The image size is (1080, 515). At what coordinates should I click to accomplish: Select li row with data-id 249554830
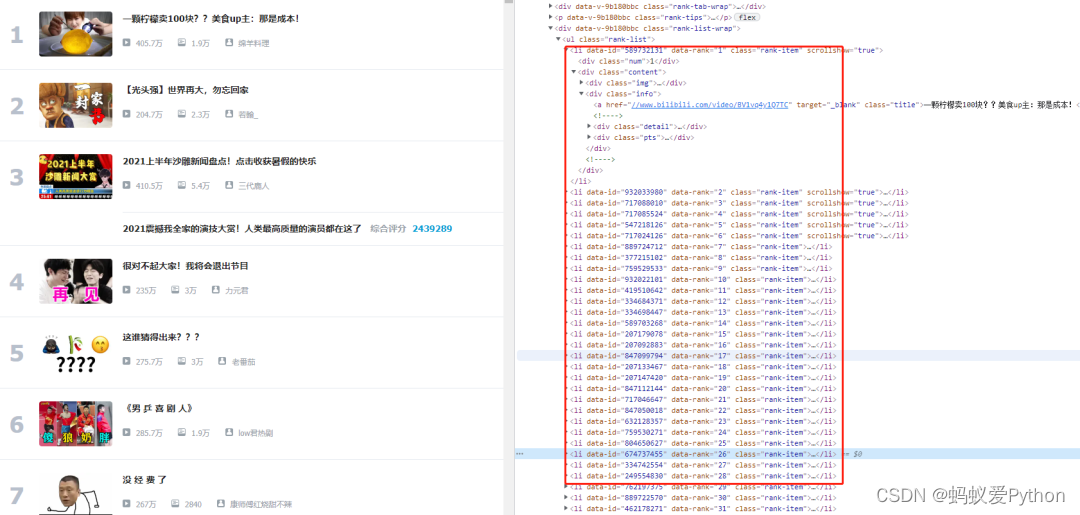703,476
